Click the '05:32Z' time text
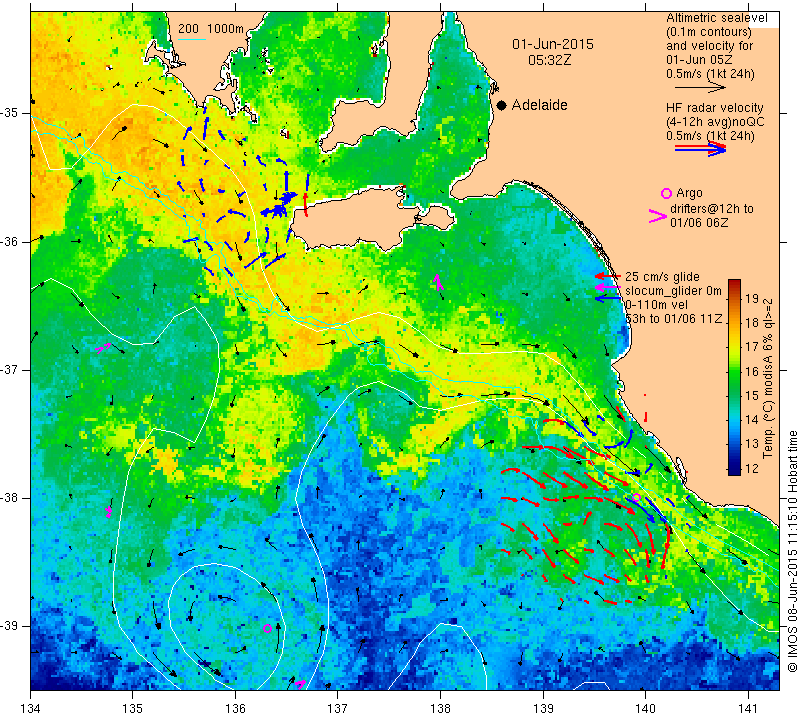Viewport: 800px width, 720px height. pos(549,60)
